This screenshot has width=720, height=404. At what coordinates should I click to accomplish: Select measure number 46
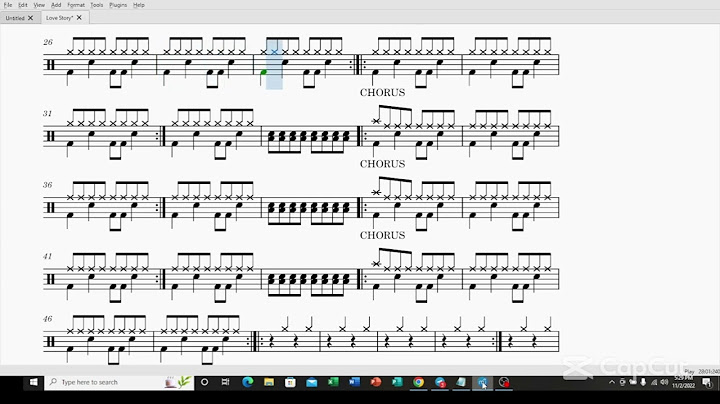(x=48, y=319)
